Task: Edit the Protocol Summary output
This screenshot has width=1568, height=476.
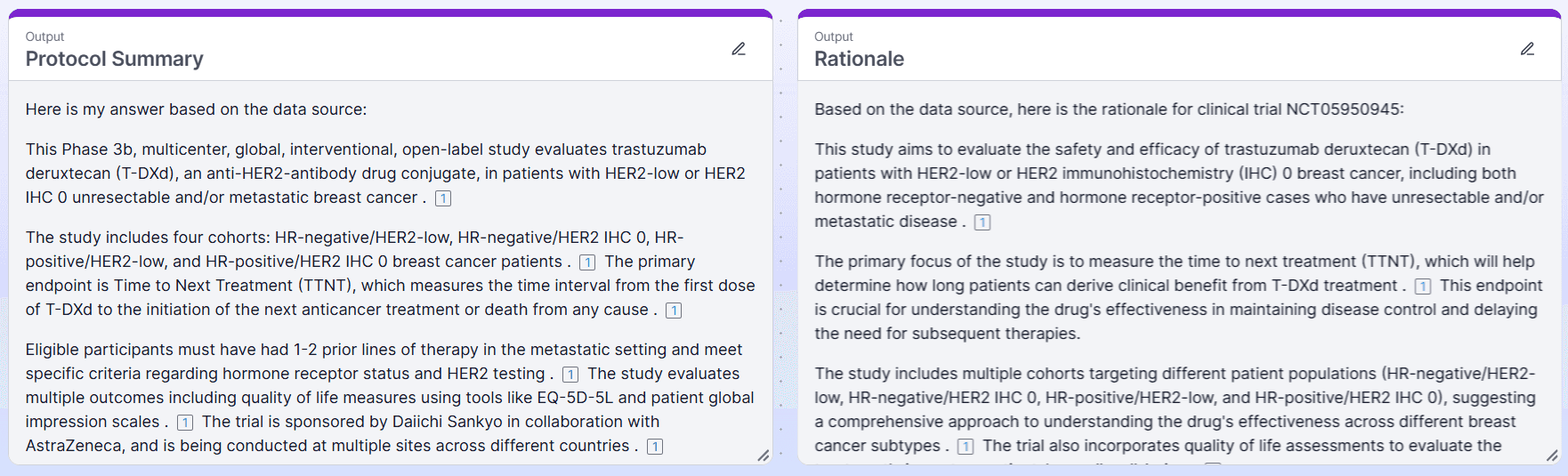Action: pyautogui.click(x=739, y=49)
